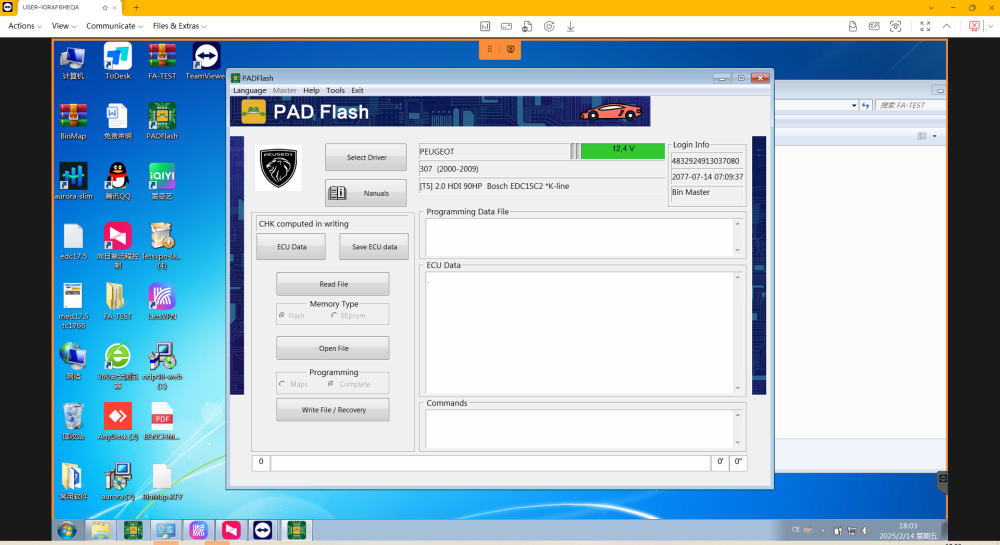
Task: Expand the Actions dropdown in the remote toolbar
Action: tap(25, 26)
